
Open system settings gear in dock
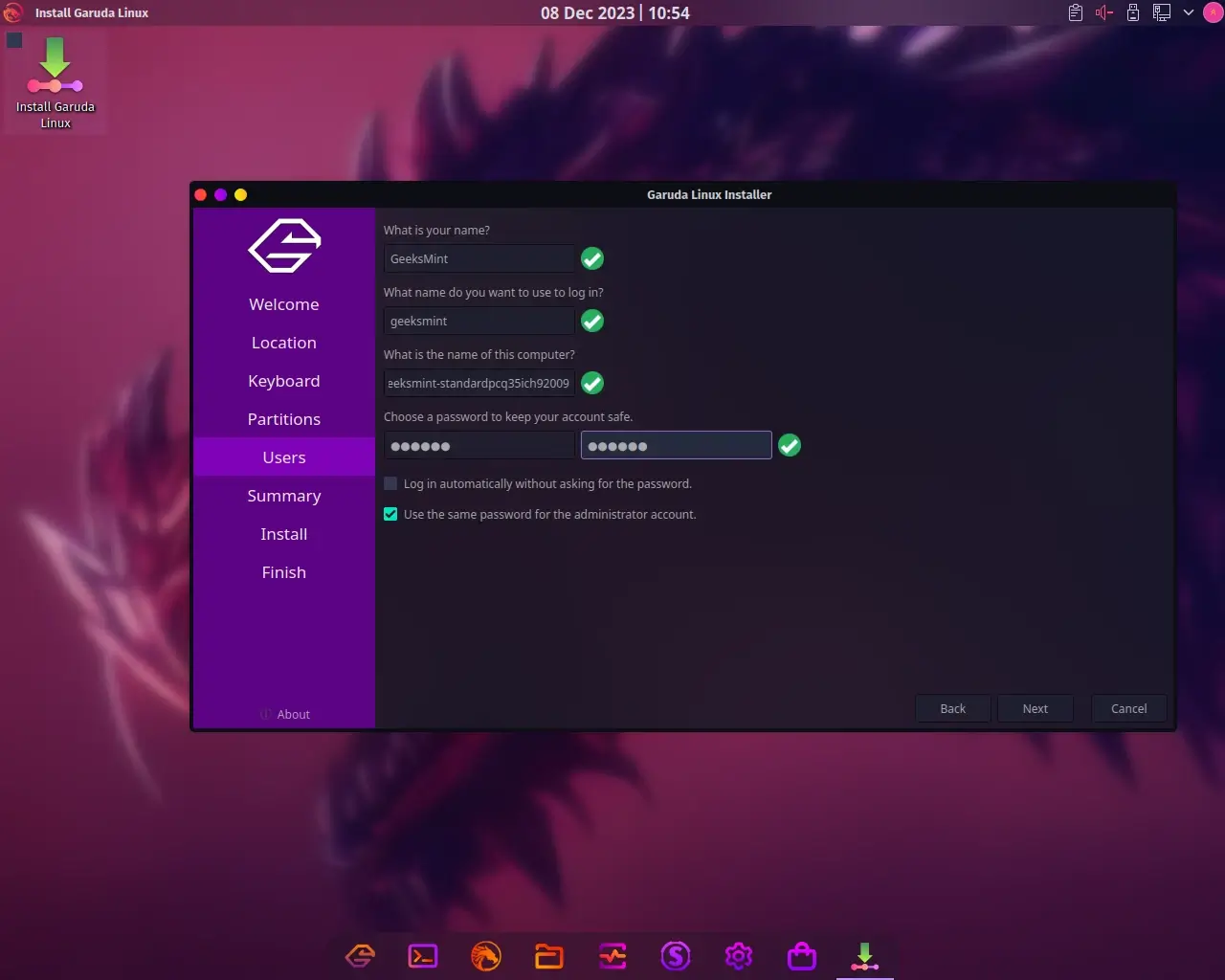739,955
